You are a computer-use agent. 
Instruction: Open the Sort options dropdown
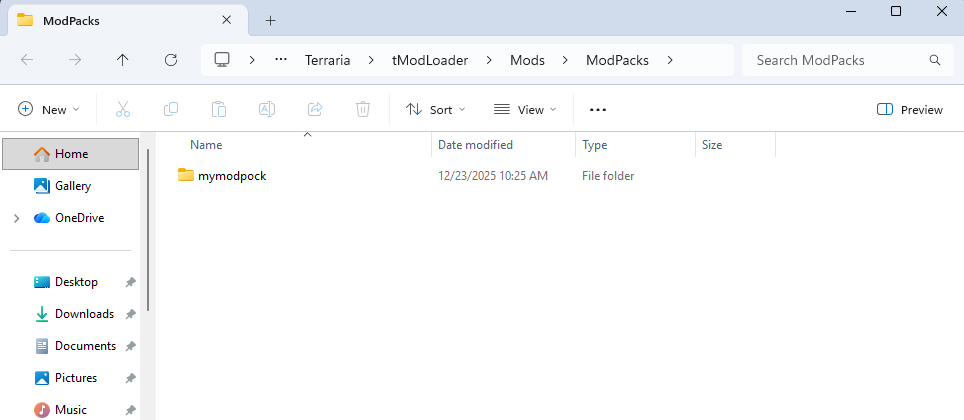point(435,109)
